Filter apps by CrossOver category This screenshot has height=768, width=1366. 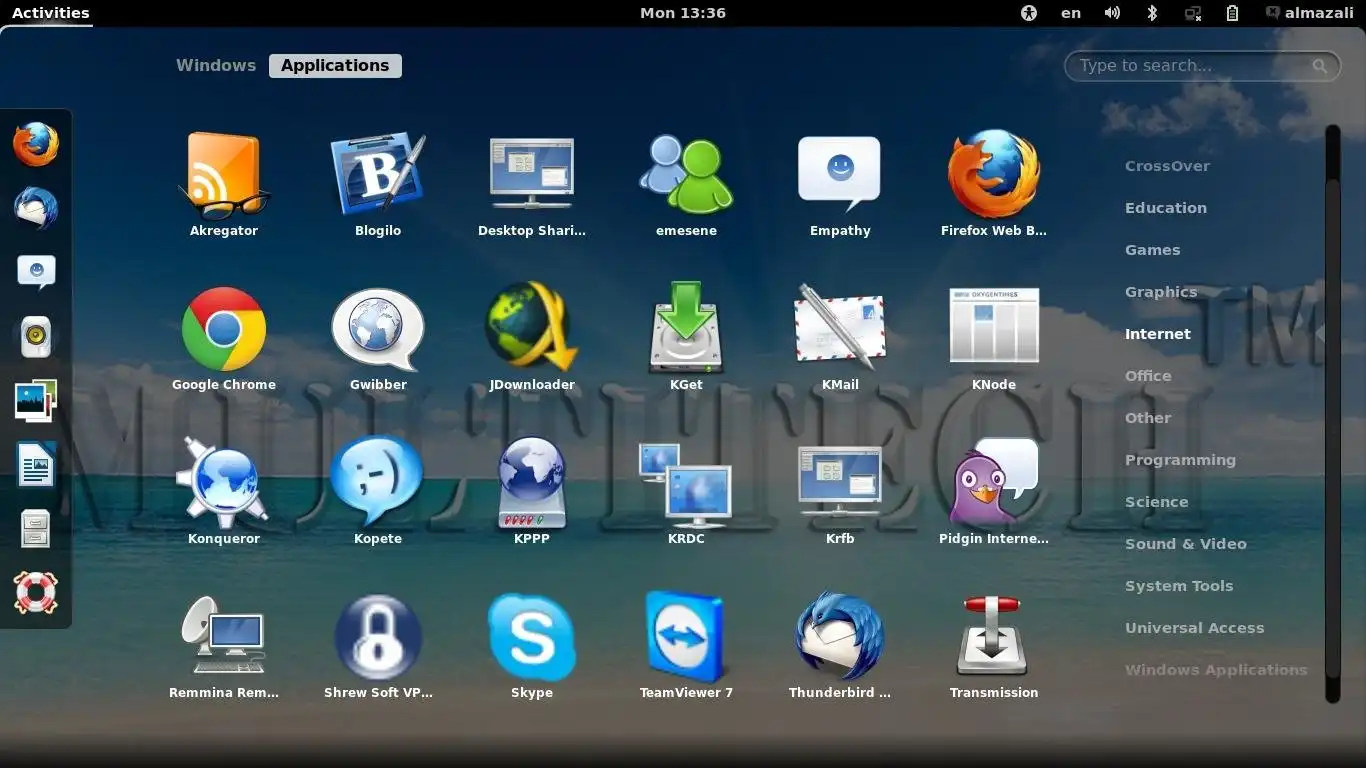point(1167,166)
